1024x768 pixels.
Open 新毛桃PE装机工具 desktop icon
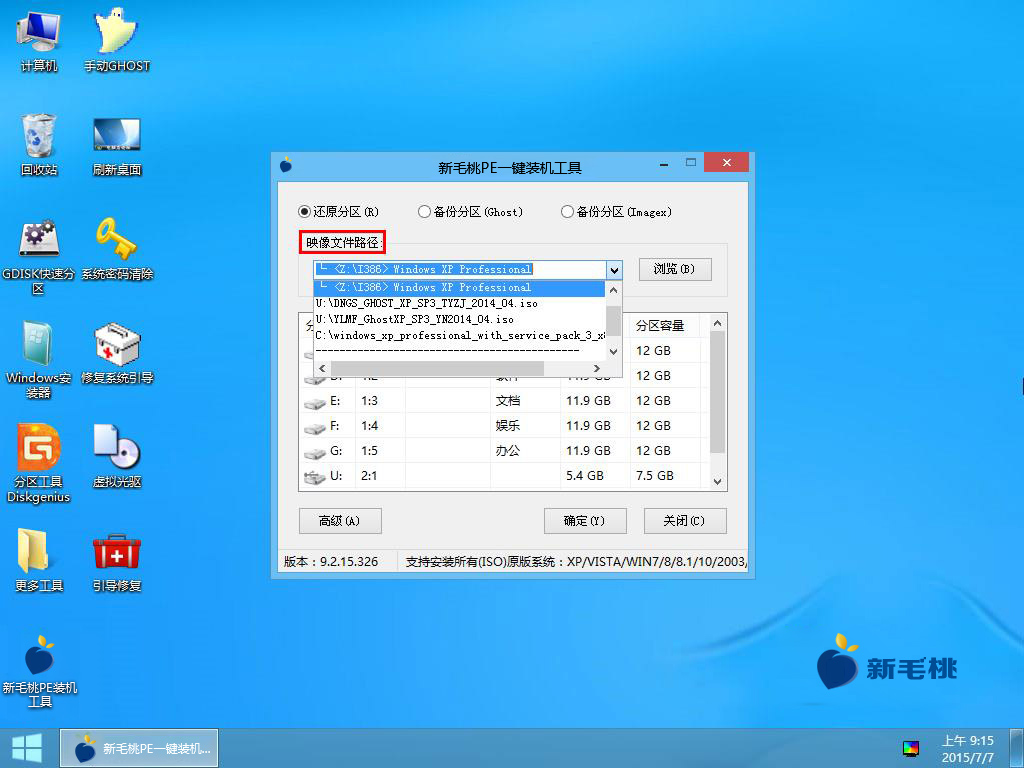coord(39,671)
